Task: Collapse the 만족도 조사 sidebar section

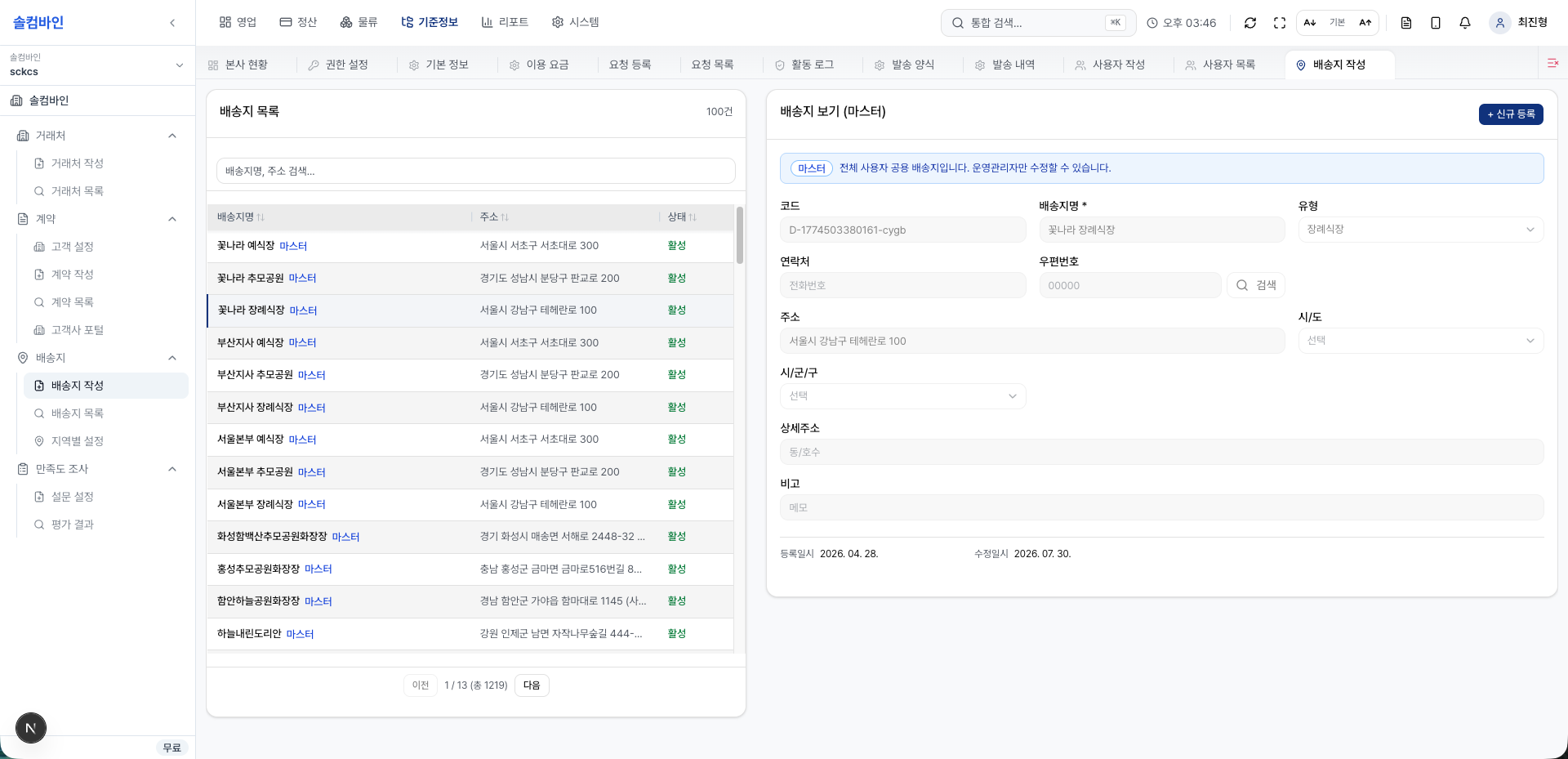Action: (97, 469)
